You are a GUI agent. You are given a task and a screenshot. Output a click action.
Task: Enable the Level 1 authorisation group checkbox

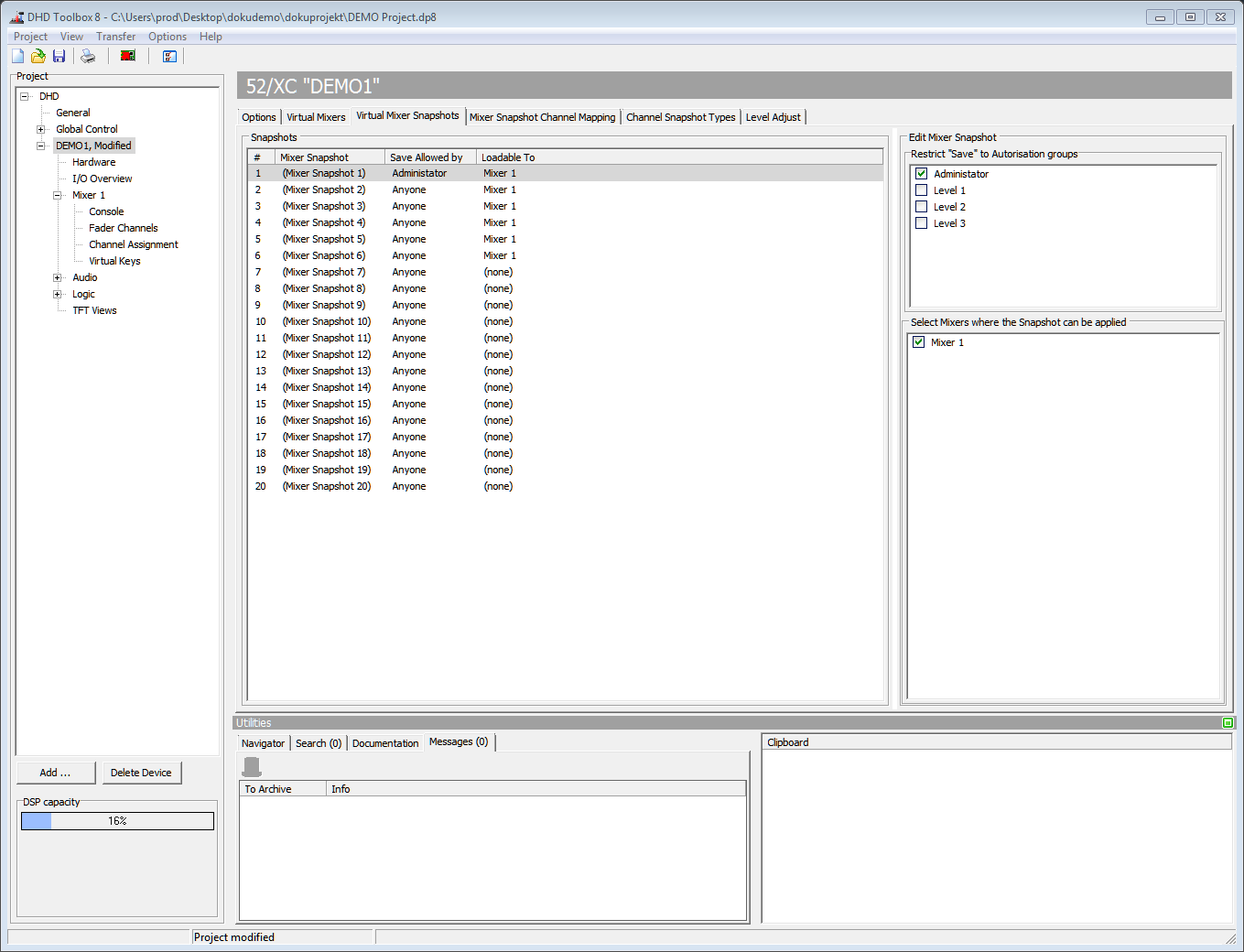click(x=921, y=189)
